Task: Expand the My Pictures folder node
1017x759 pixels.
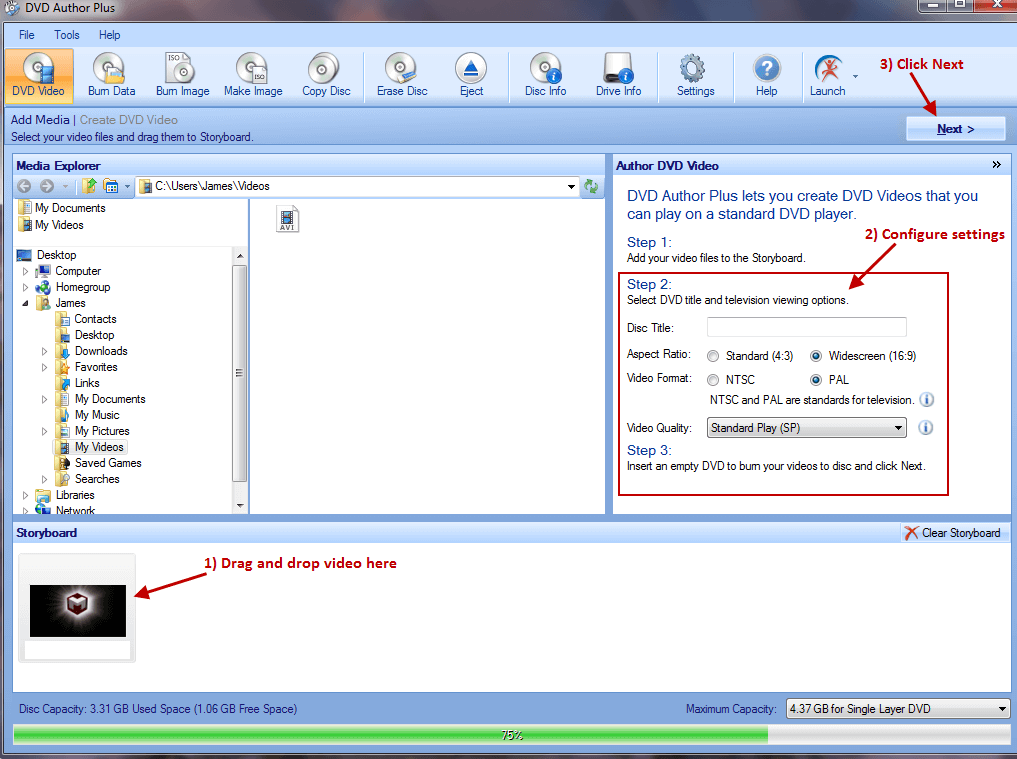Action: point(44,431)
